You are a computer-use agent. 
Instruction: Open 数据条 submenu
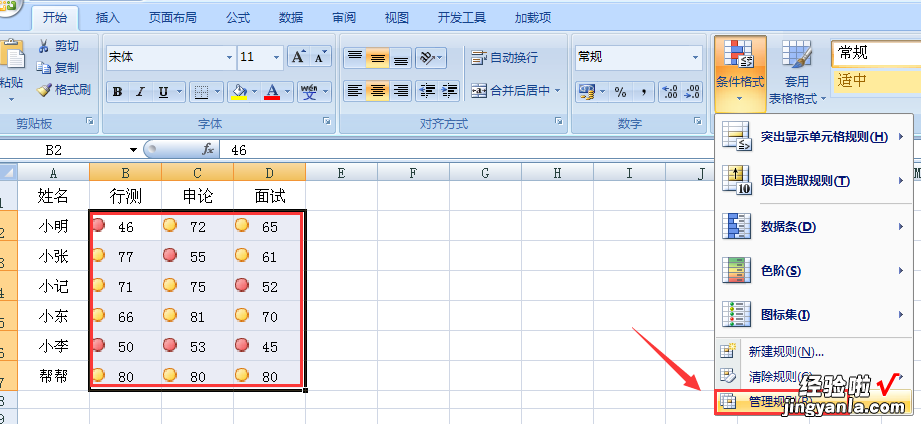[814, 226]
